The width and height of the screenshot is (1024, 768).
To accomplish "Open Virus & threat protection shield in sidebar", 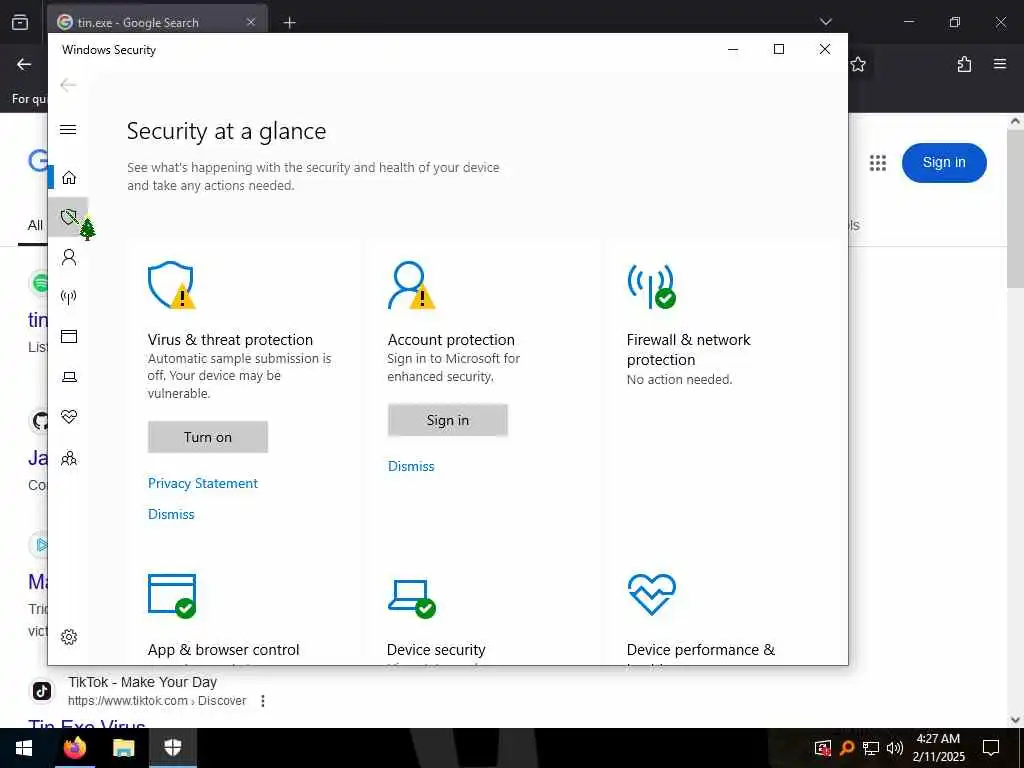I will click(x=69, y=217).
